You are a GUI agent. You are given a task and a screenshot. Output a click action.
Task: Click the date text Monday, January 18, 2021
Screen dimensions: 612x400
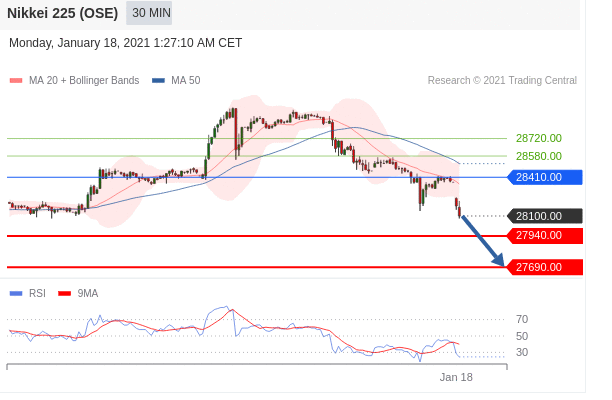(80, 43)
